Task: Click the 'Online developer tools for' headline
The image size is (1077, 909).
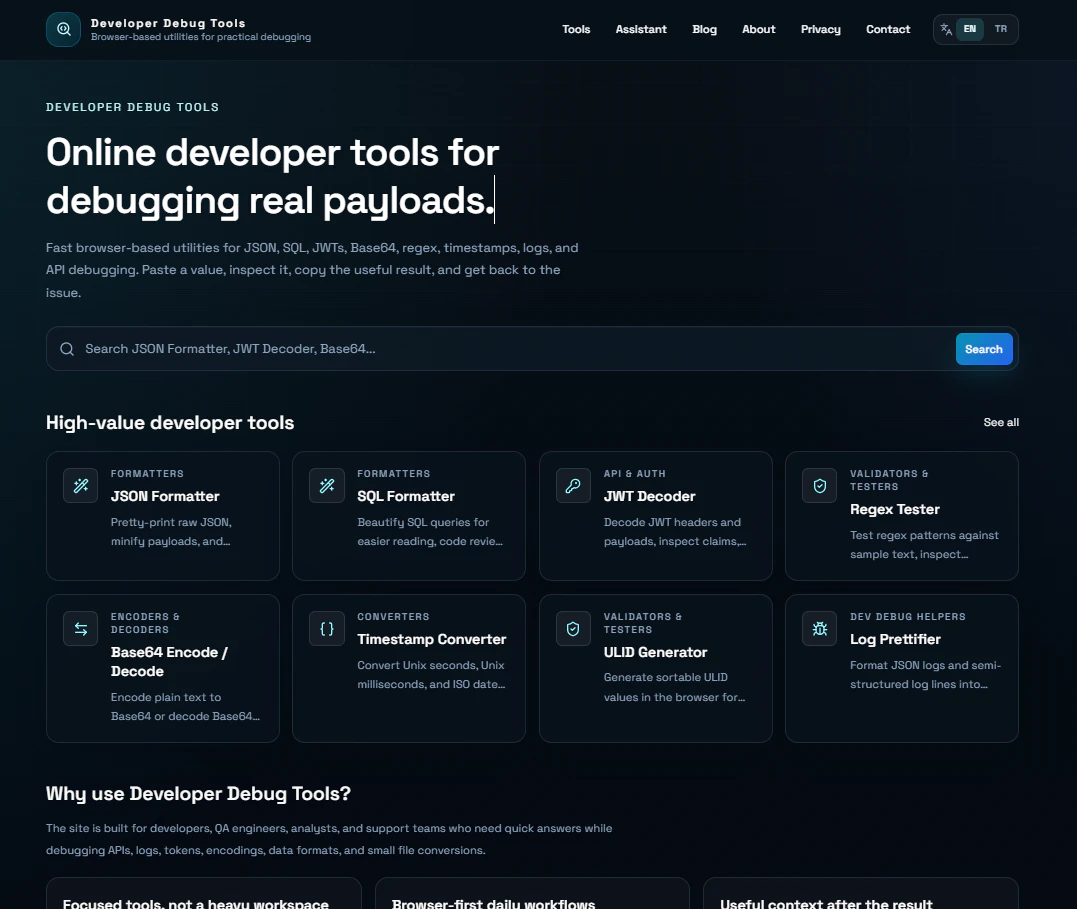Action: tap(272, 152)
